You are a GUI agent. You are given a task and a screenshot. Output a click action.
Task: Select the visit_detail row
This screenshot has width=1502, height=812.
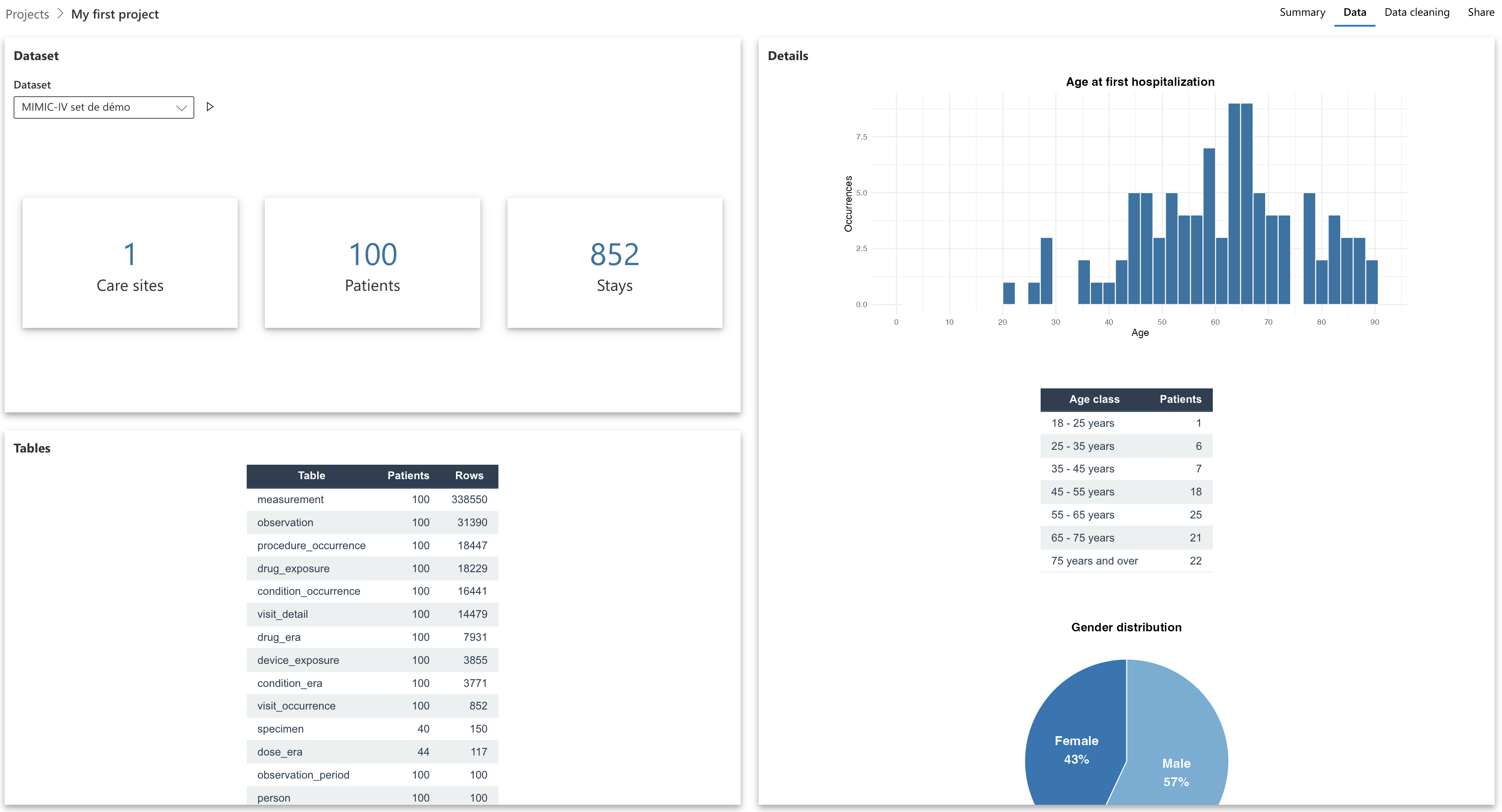click(373, 614)
